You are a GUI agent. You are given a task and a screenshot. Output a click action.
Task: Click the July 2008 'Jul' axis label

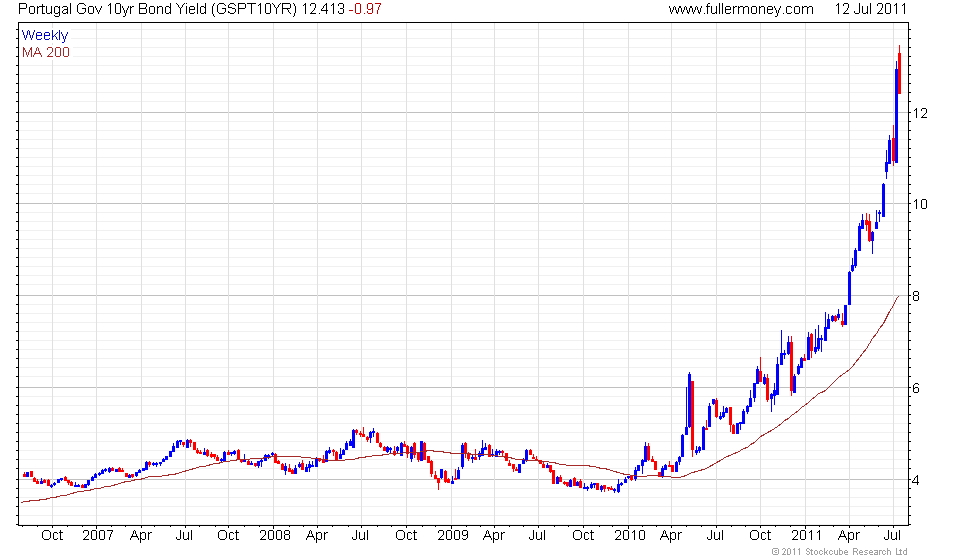click(360, 535)
